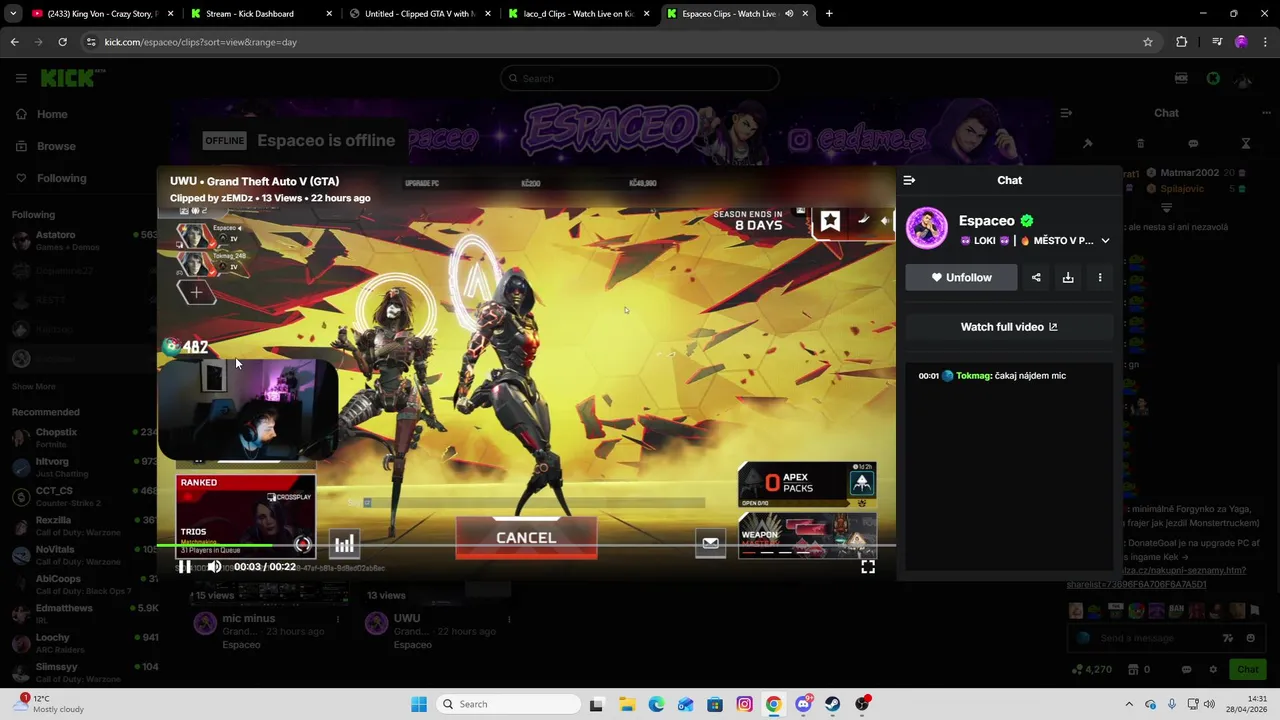This screenshot has width=1280, height=720.
Task: Open Espaceo avatar in clip panel
Action: coord(927,229)
